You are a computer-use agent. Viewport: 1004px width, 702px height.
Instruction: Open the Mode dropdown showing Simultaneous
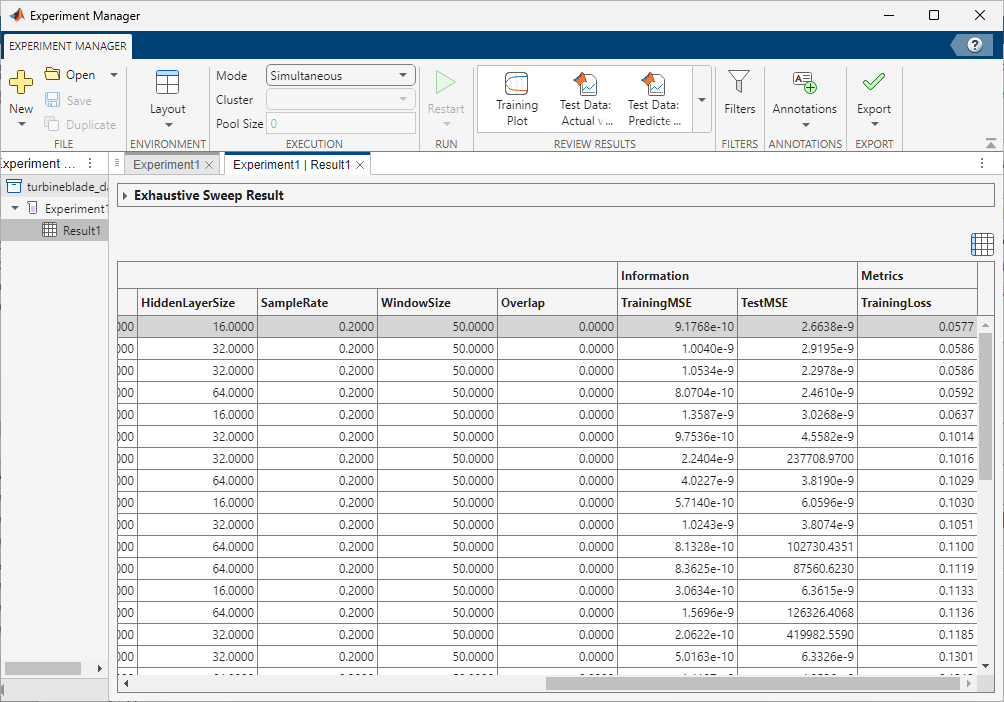tap(340, 74)
